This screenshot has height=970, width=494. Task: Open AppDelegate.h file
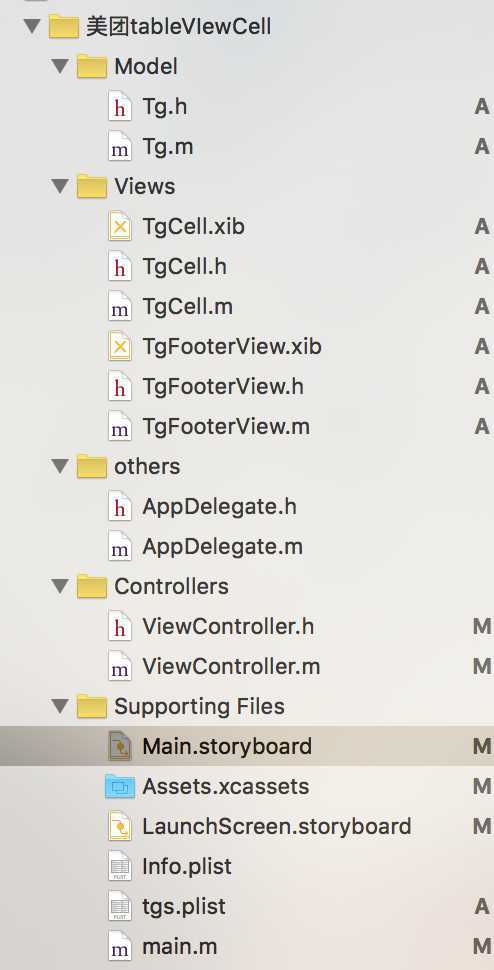pyautogui.click(x=219, y=507)
